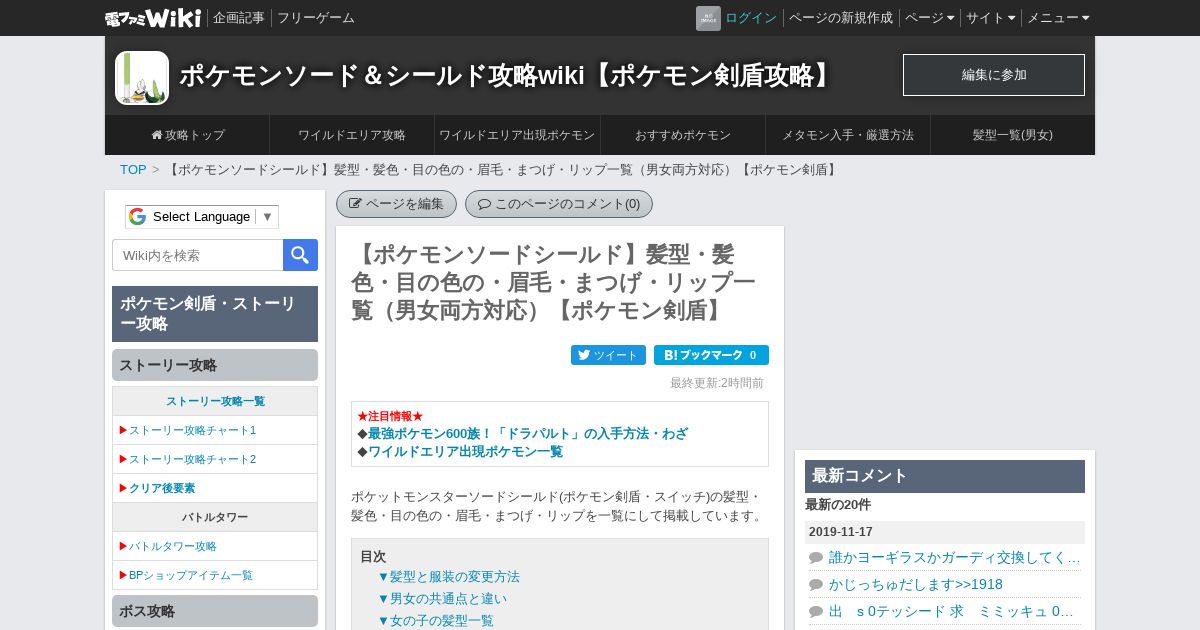
Task: Jump to 女の子の髪型一覧 section
Action: (435, 621)
